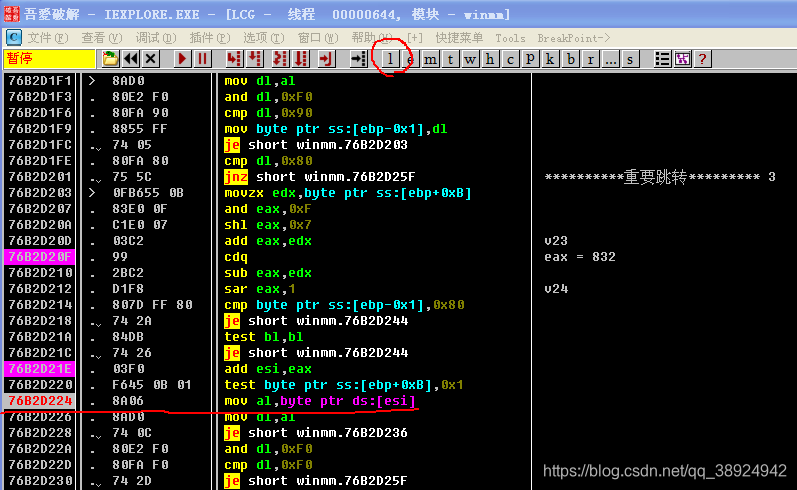Select breakpoint address 76B2D21E
Viewport: 797px width, 490px height.
(x=40, y=369)
